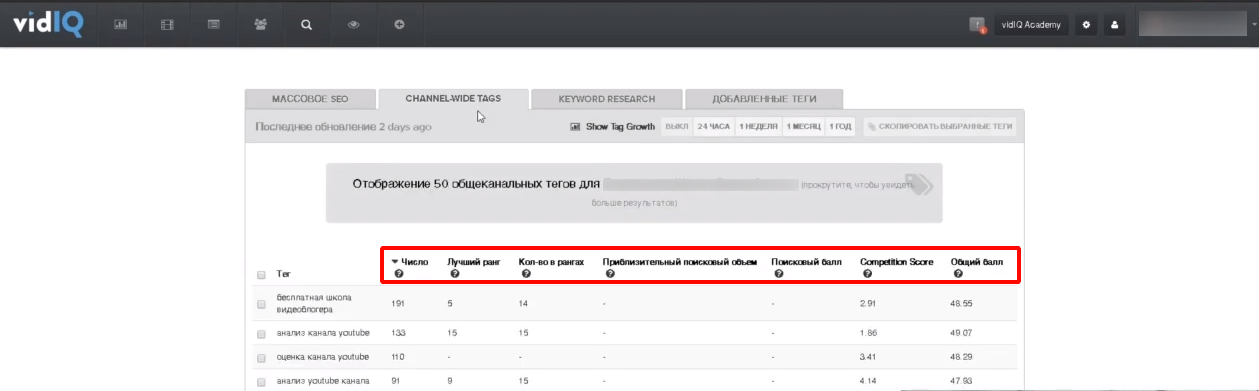Open the user profile icon in header

click(x=1115, y=24)
